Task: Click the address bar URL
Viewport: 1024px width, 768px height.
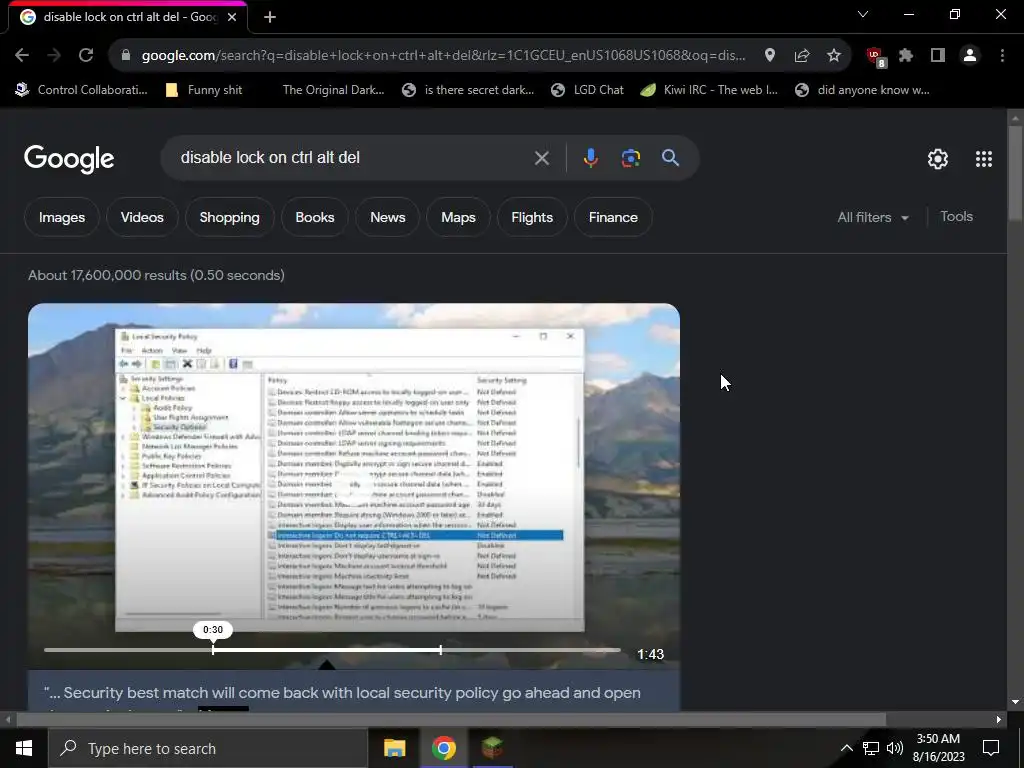Action: pos(443,56)
